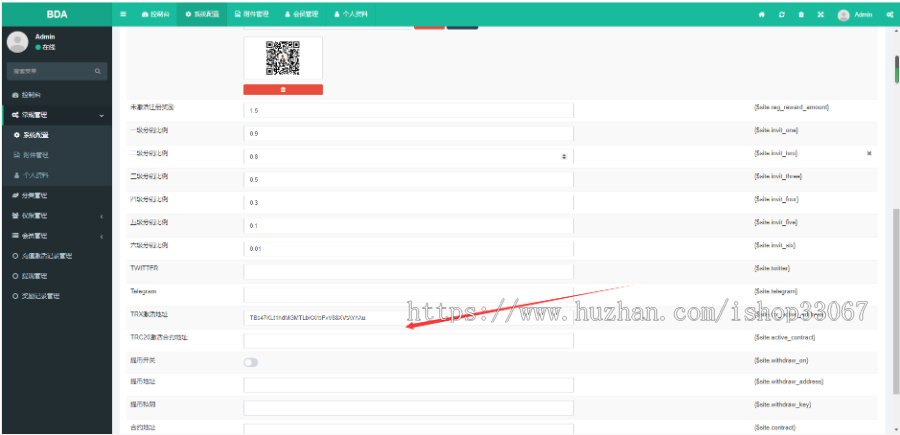The width and height of the screenshot is (900, 435).
Task: Open 控制台 in the sidebar
Action: coord(57,95)
